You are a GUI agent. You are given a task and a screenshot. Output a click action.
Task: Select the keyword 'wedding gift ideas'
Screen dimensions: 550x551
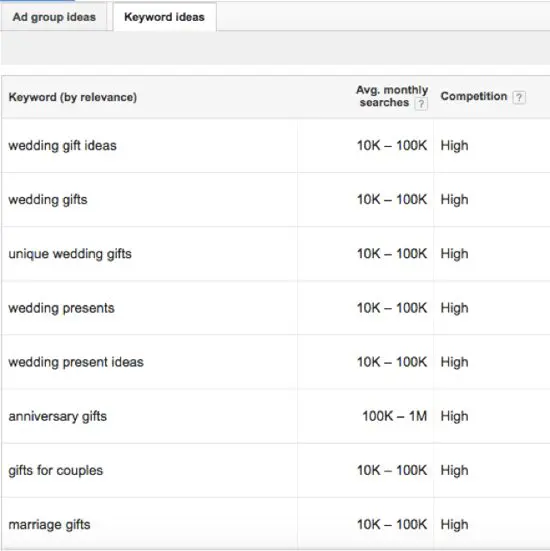[63, 145]
